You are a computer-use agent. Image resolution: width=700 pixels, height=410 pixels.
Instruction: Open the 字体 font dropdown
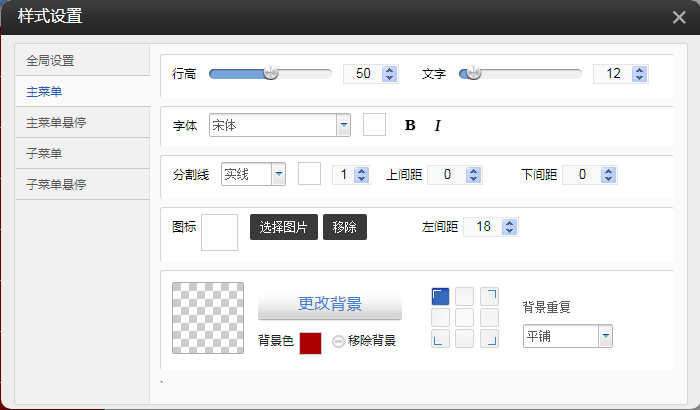(343, 125)
